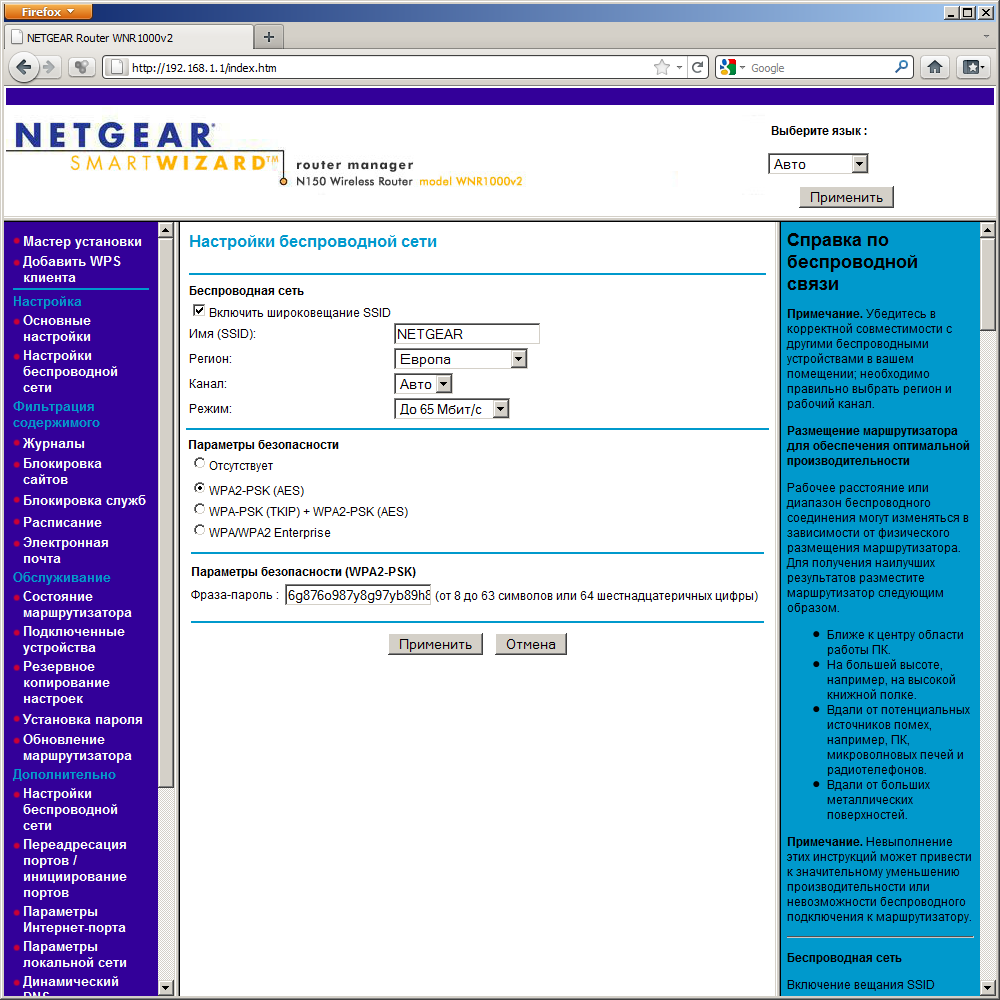Screen dimensions: 1000x1000
Task: Open the tab list dropdown arrow
Action: point(986,37)
